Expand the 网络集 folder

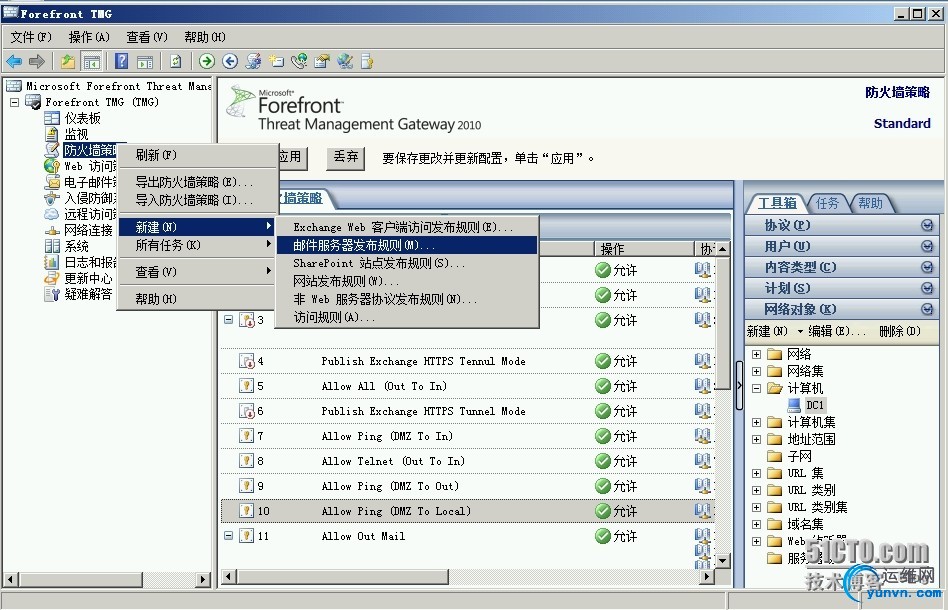(756, 371)
